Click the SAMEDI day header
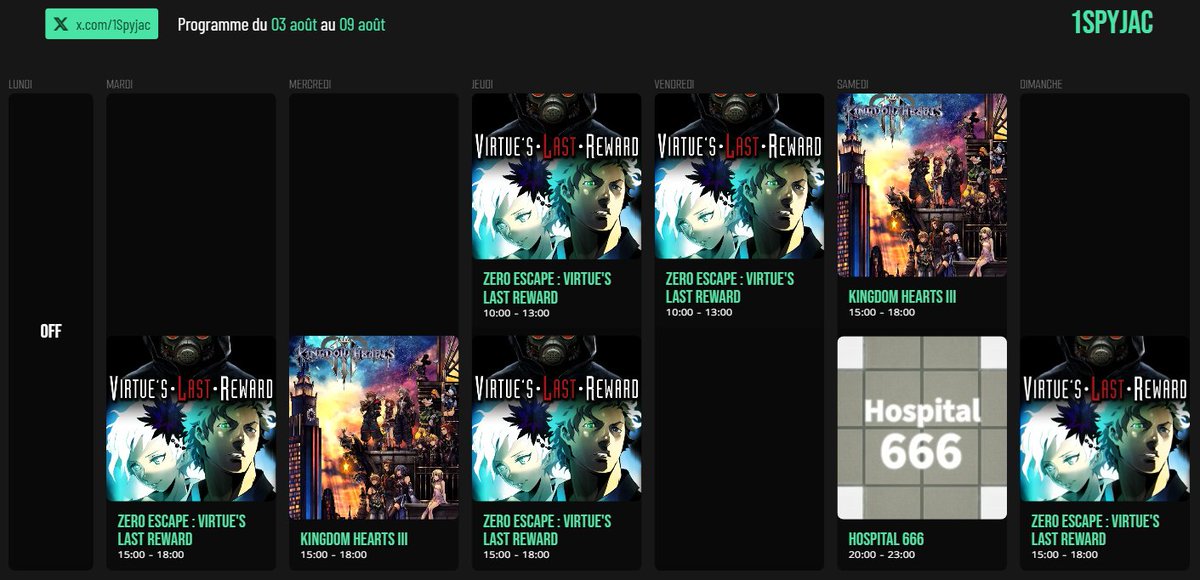This screenshot has width=1200, height=580. 852,85
